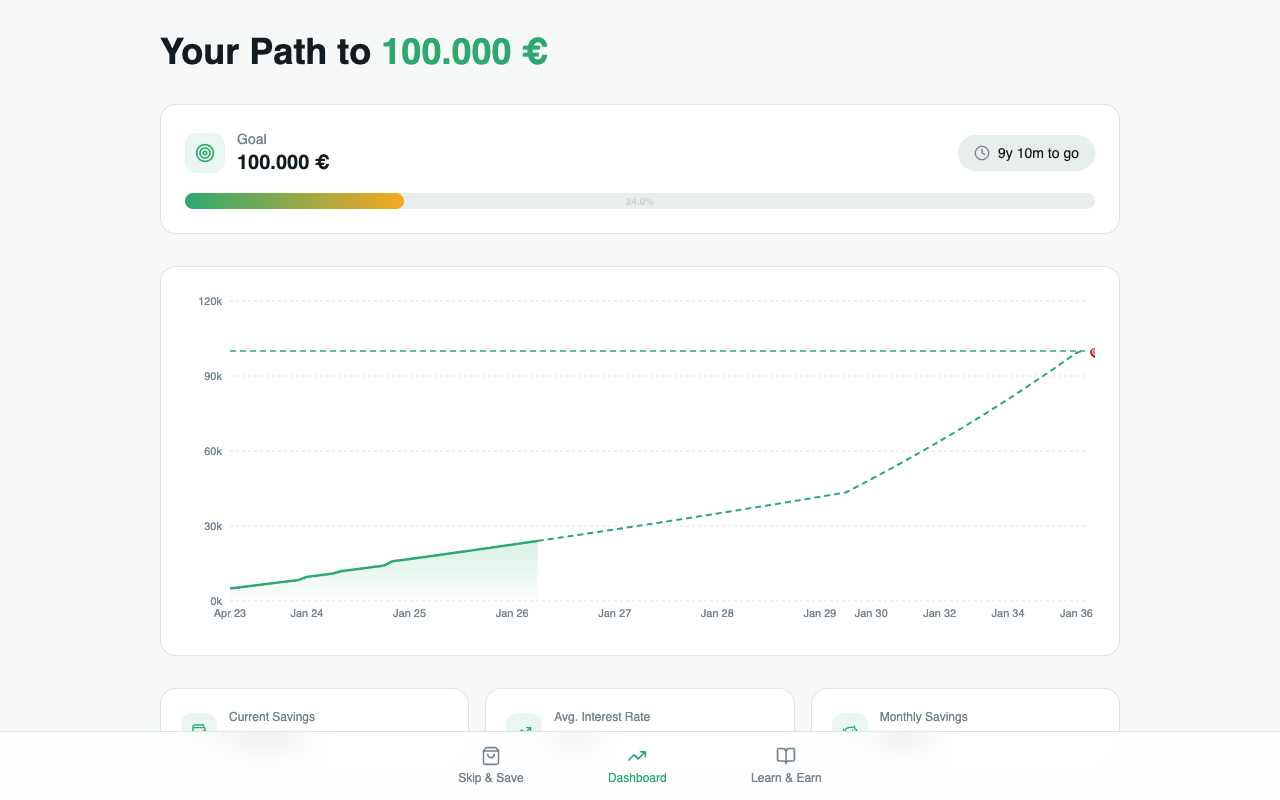Click the goal progress bar fill

294,201
